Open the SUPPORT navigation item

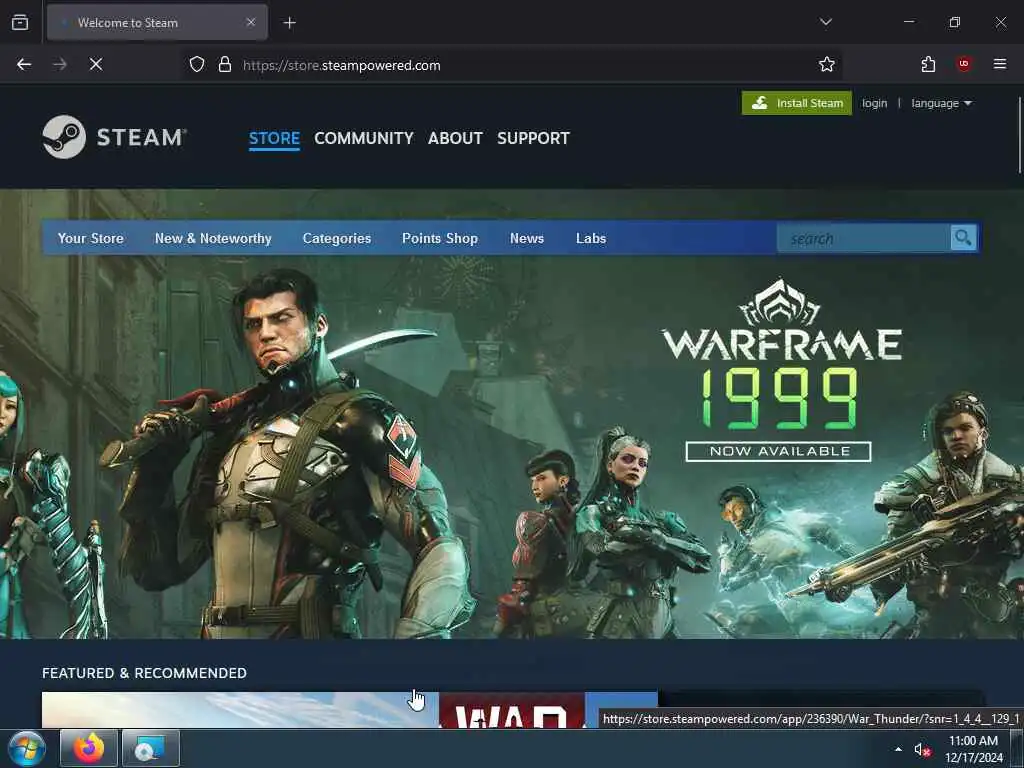point(534,138)
